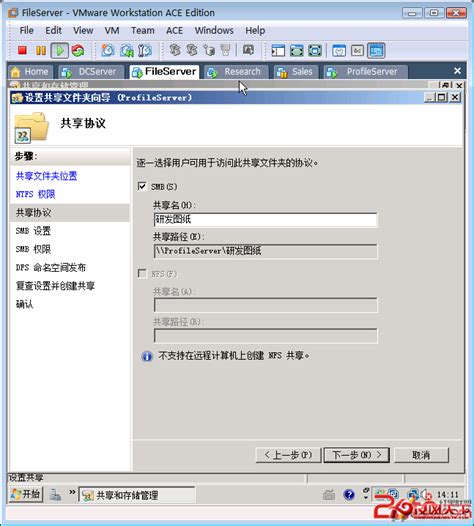Screen dimensions: 474x526
Task: Select the SMB 权限 step in sidebar
Action: pyautogui.click(x=33, y=249)
